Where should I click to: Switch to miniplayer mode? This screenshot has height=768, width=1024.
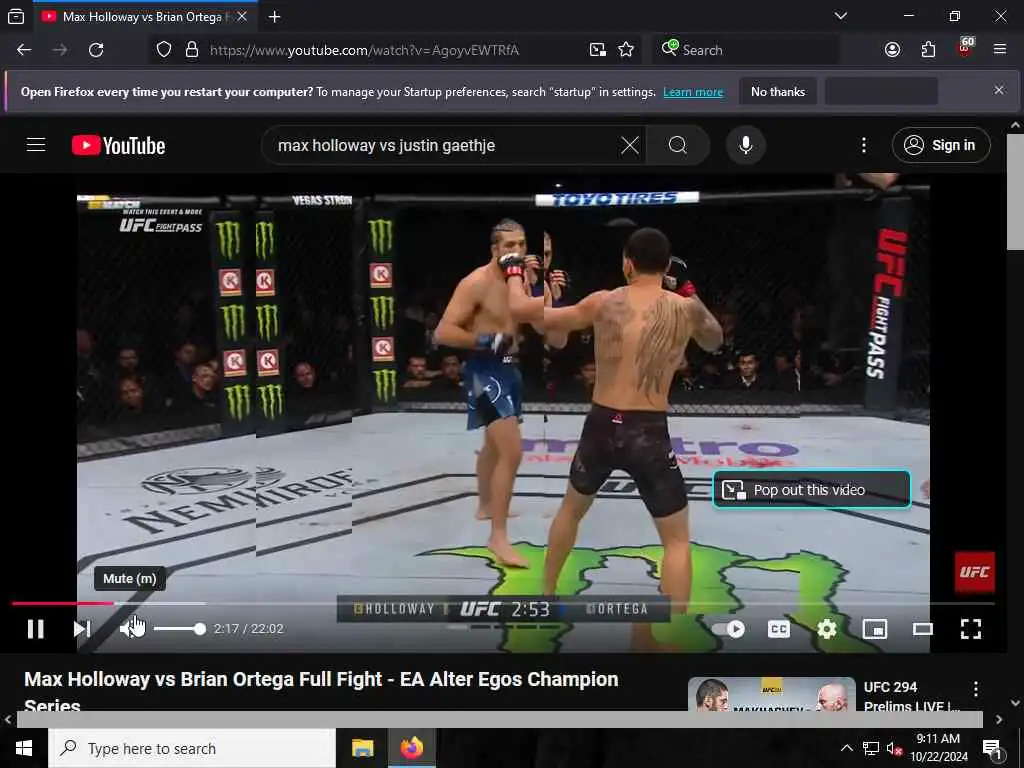click(x=874, y=629)
